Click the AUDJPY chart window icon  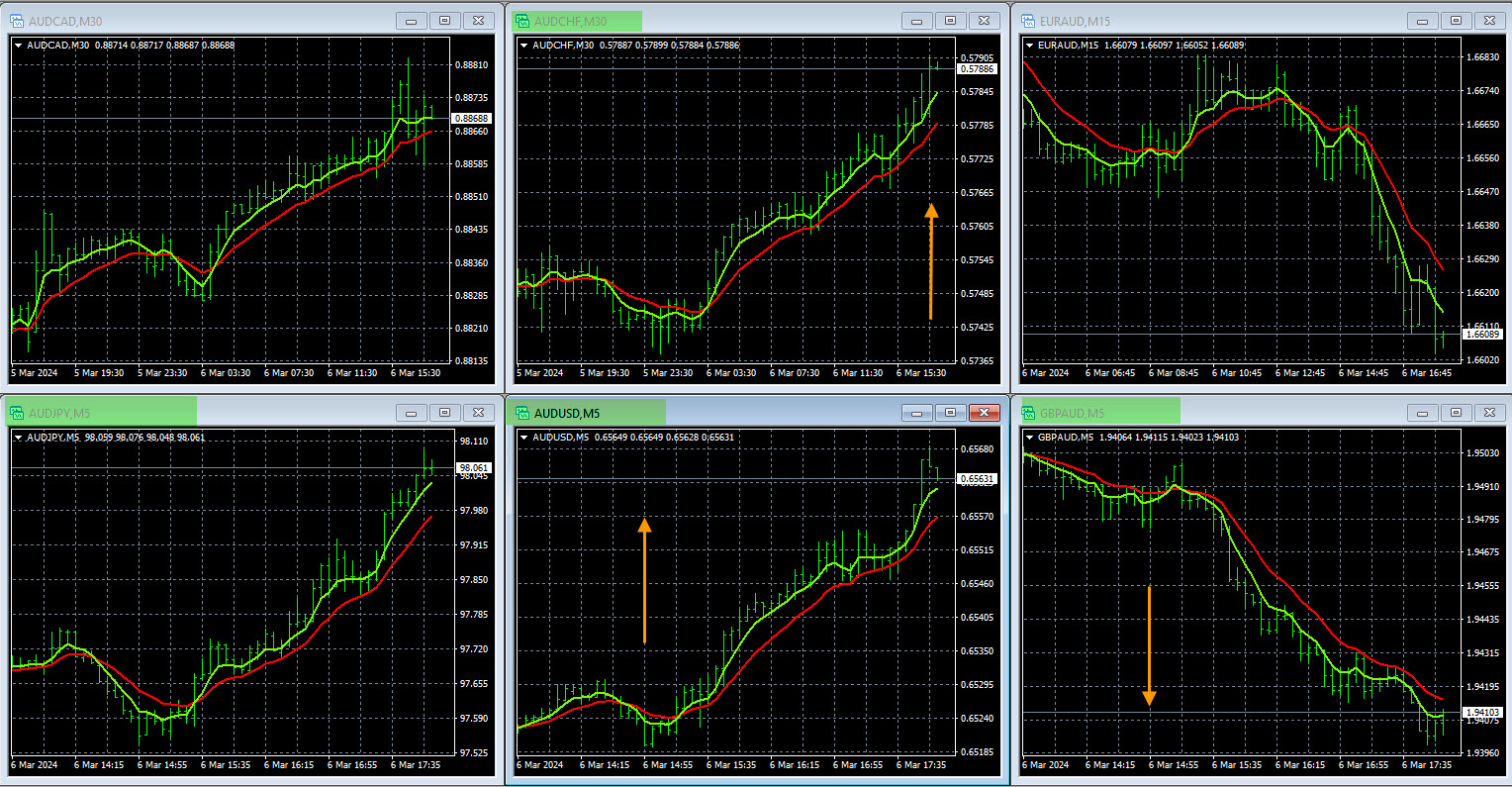pyautogui.click(x=17, y=413)
